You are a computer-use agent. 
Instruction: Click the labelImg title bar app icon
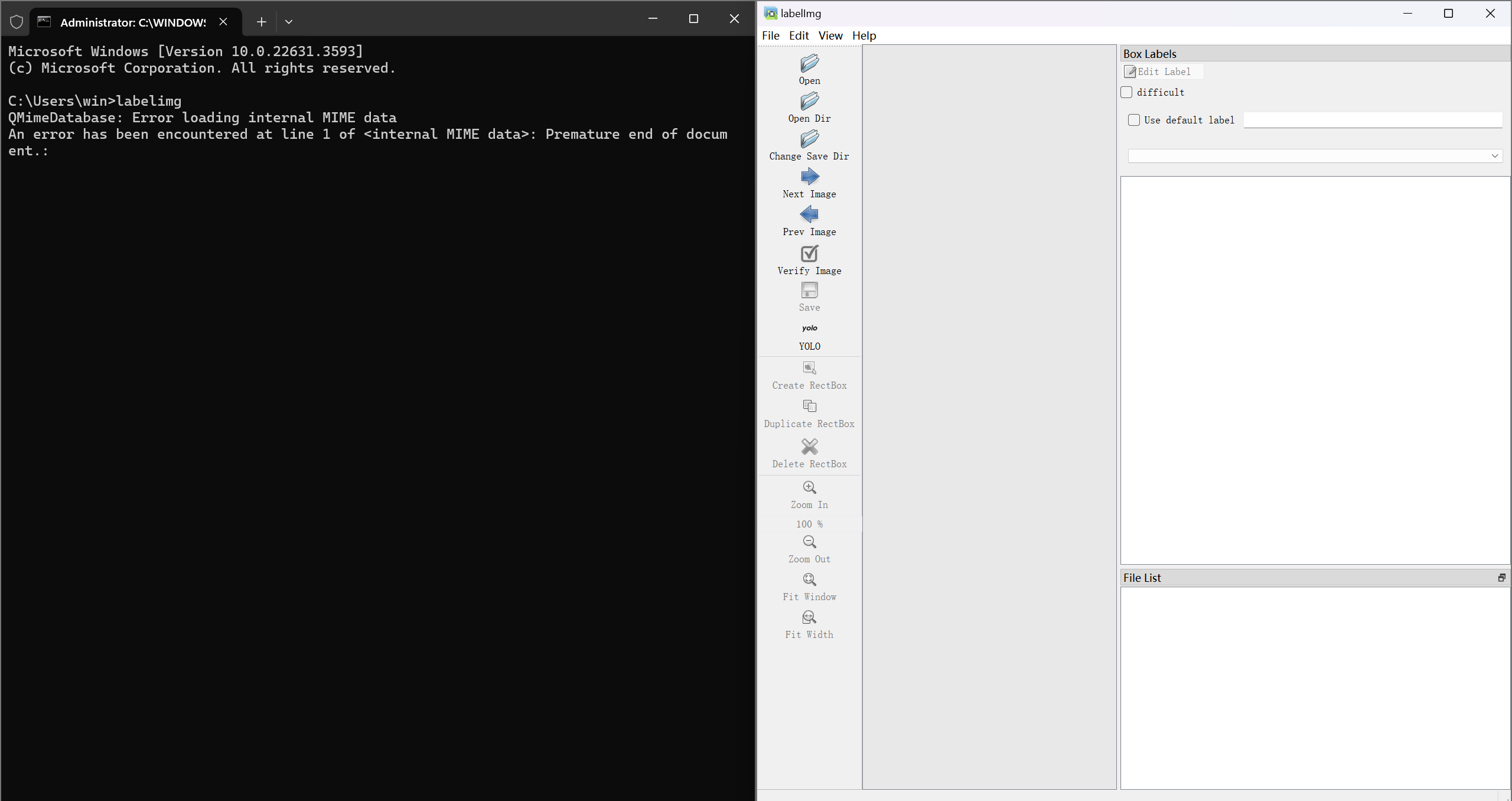tap(770, 13)
